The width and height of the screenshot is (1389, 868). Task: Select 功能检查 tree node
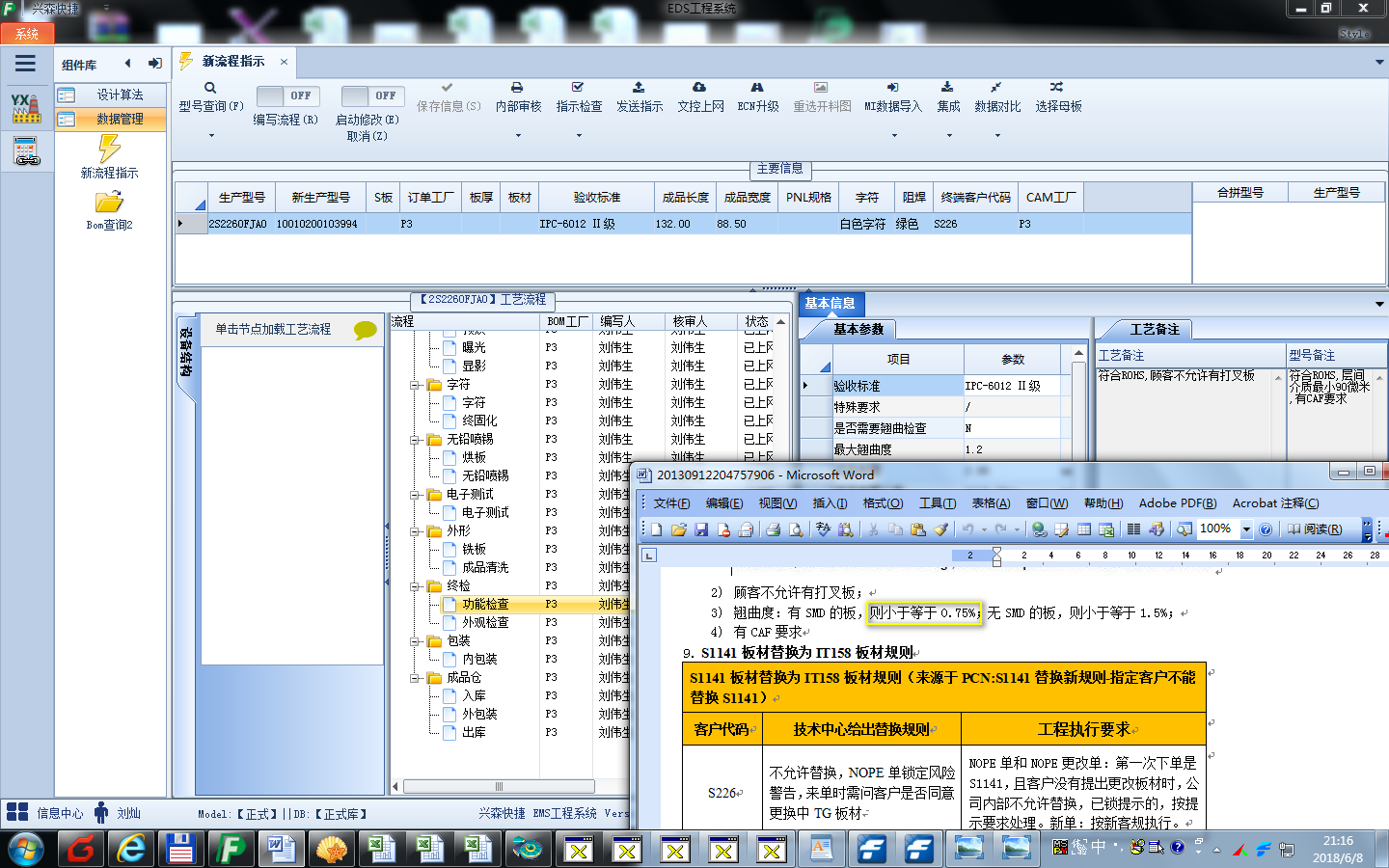(x=484, y=605)
